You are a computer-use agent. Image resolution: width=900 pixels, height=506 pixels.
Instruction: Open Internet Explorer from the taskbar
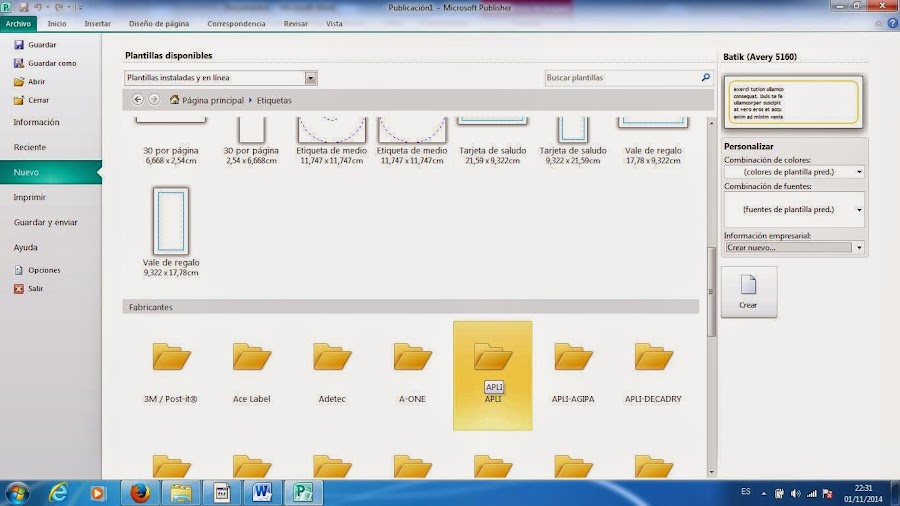click(58, 492)
